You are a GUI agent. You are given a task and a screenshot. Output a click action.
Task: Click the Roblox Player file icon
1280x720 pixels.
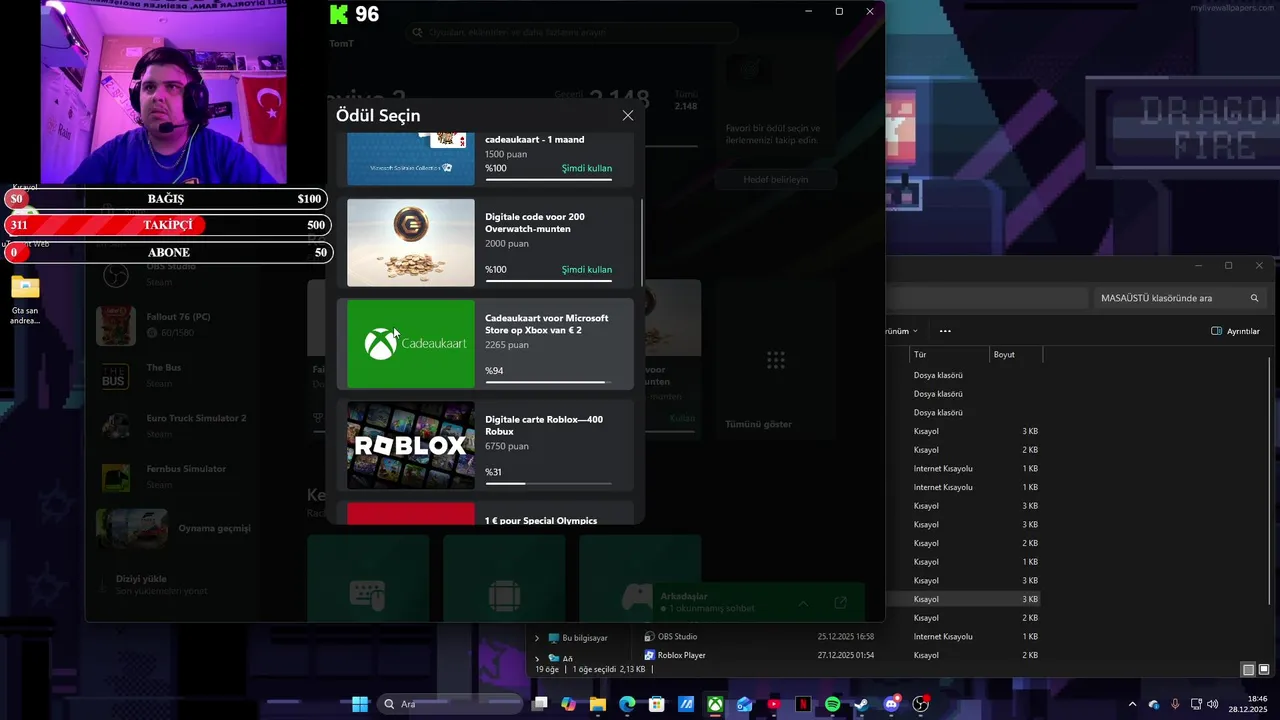click(x=649, y=656)
